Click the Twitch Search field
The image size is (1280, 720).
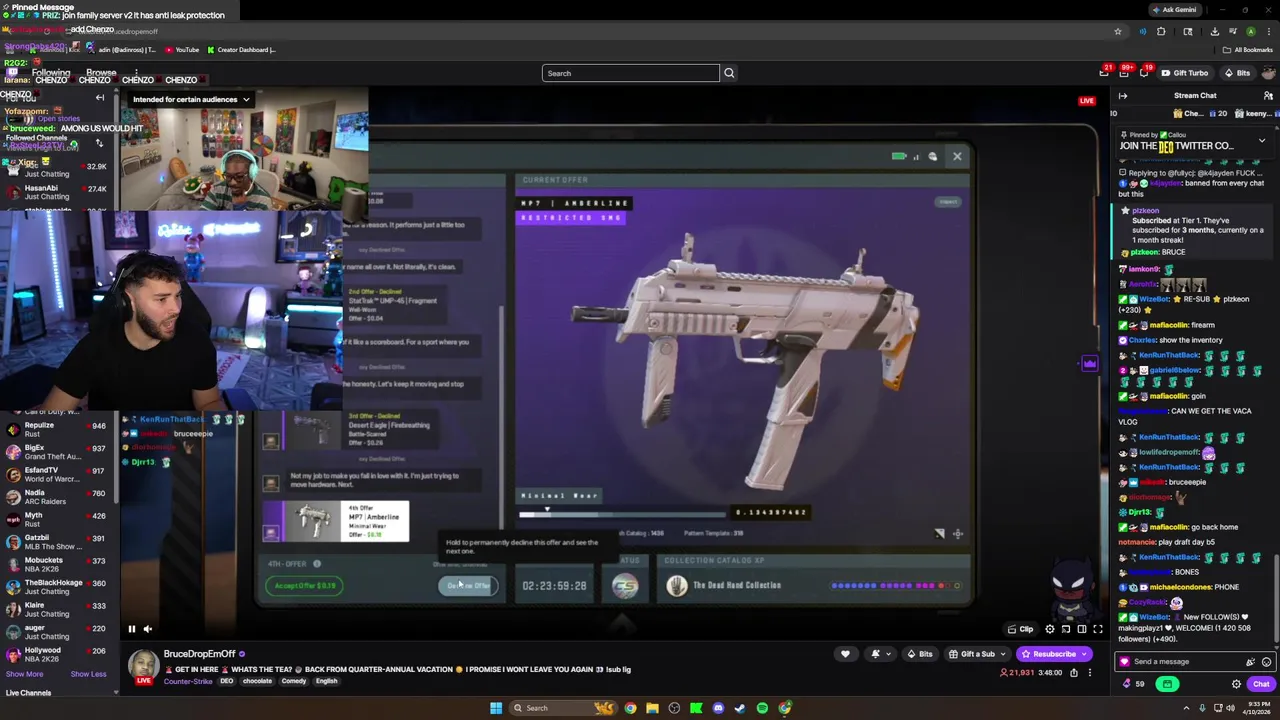coord(630,73)
